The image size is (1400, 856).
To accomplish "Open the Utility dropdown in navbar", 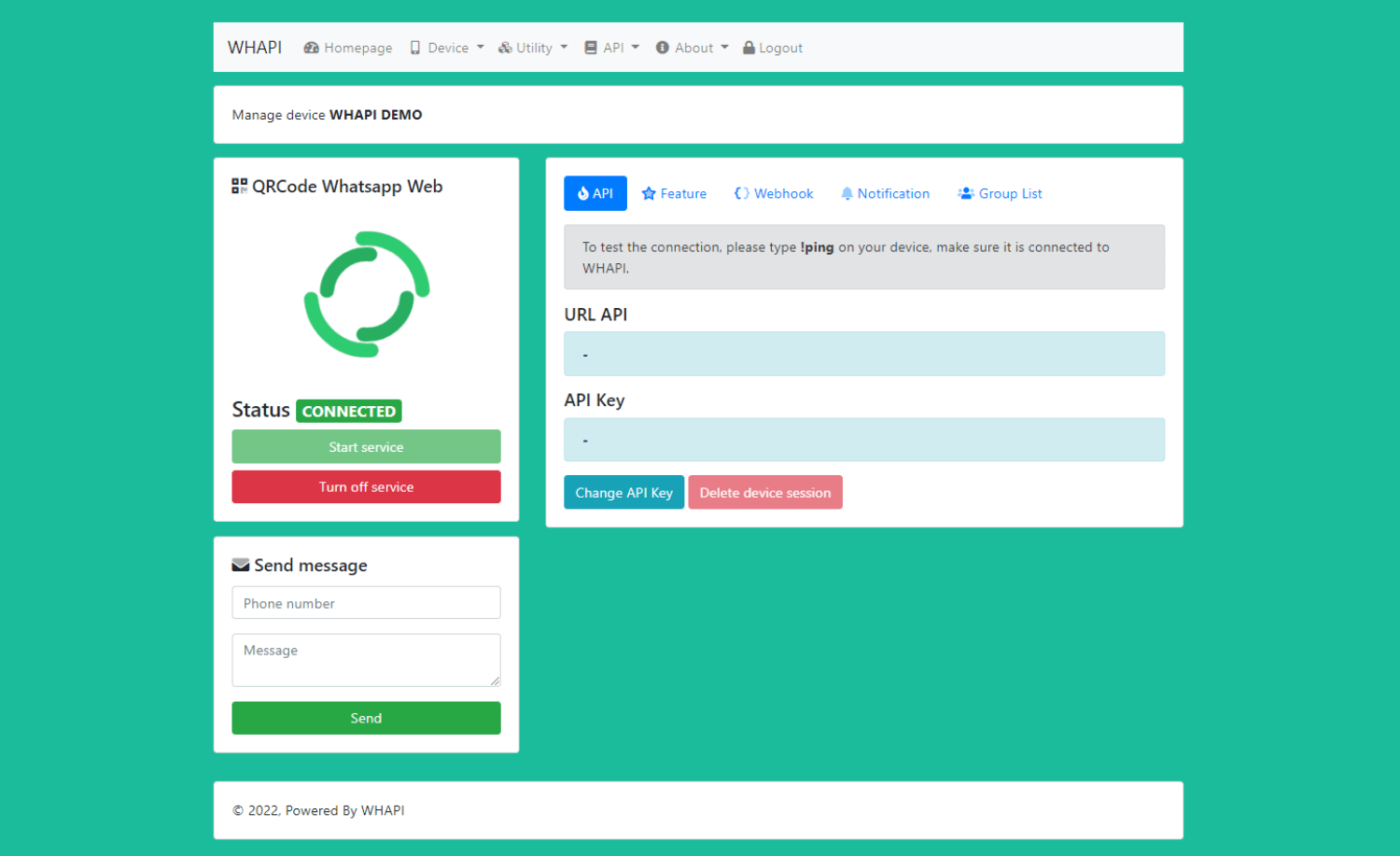I will pos(533,48).
